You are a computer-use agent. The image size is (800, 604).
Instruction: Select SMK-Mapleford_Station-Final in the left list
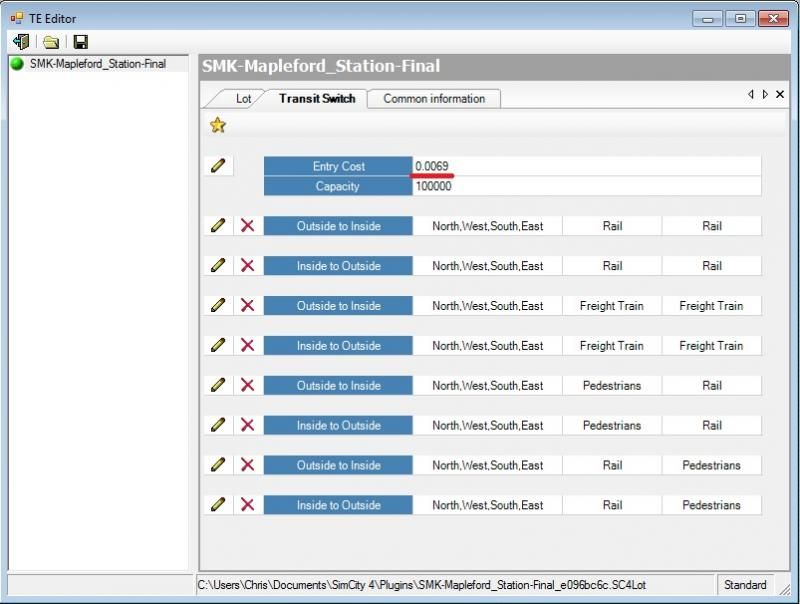click(x=98, y=64)
